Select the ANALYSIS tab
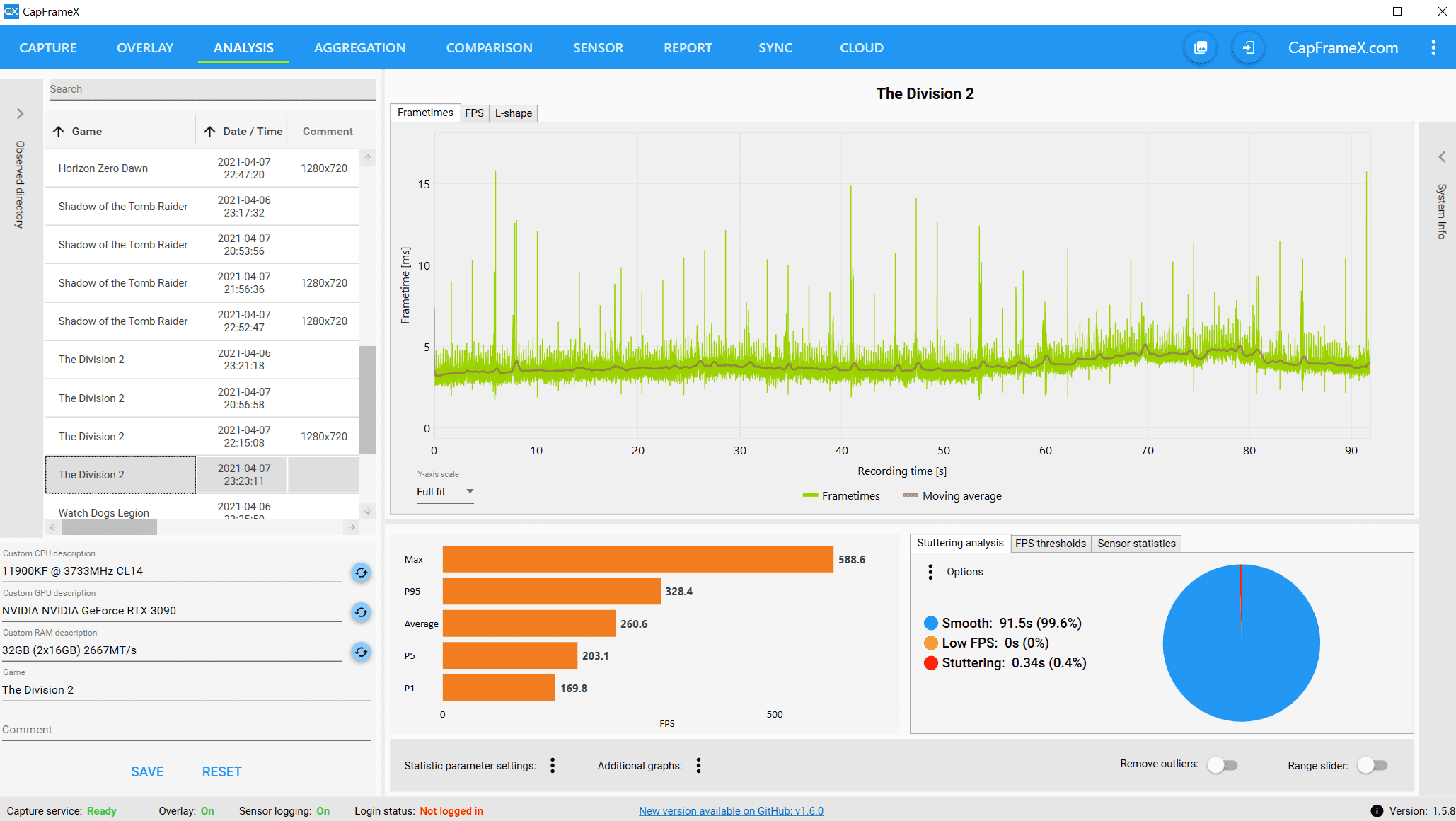The image size is (1456, 821). tap(243, 48)
